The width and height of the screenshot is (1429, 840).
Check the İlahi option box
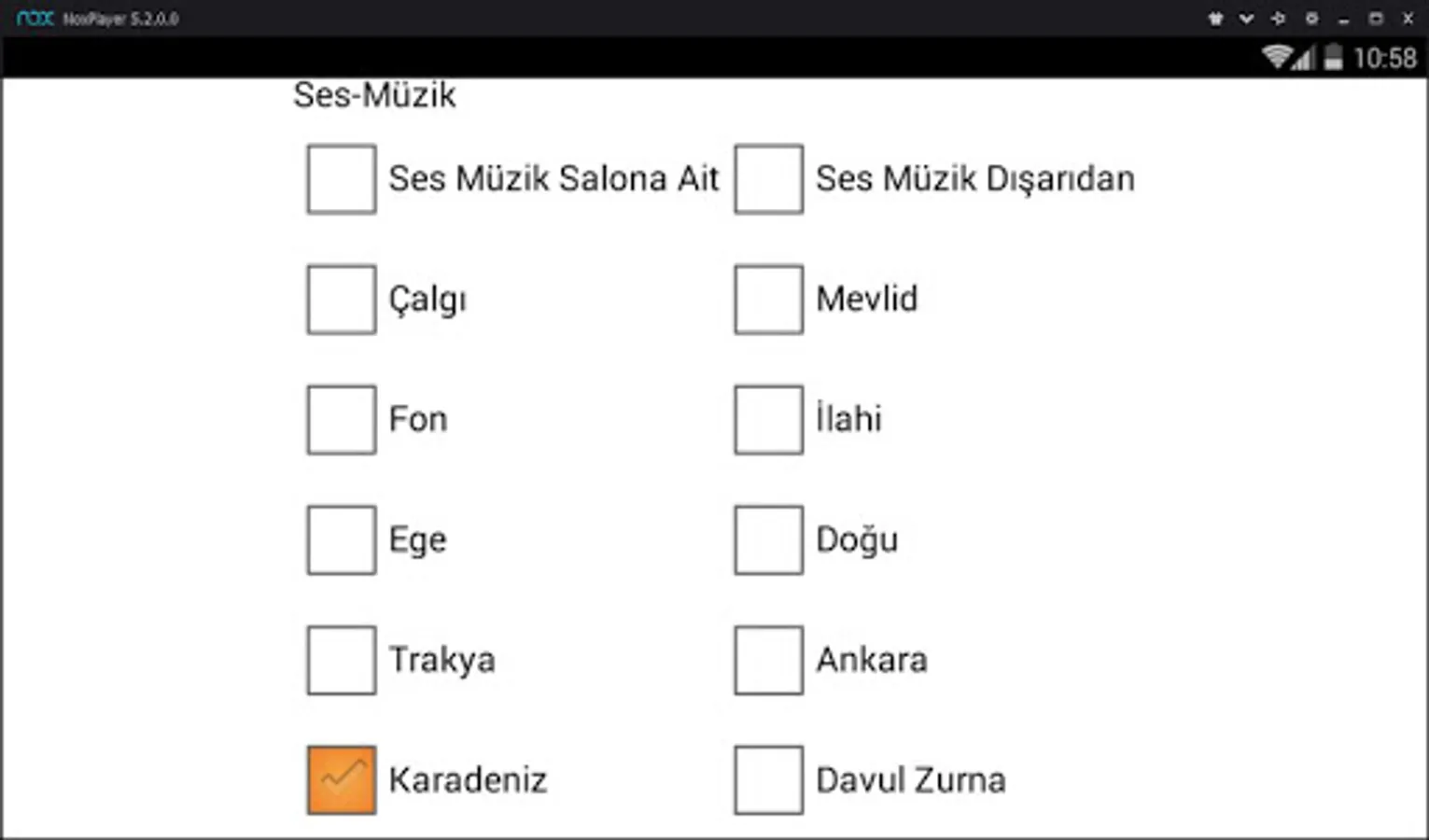coord(768,420)
